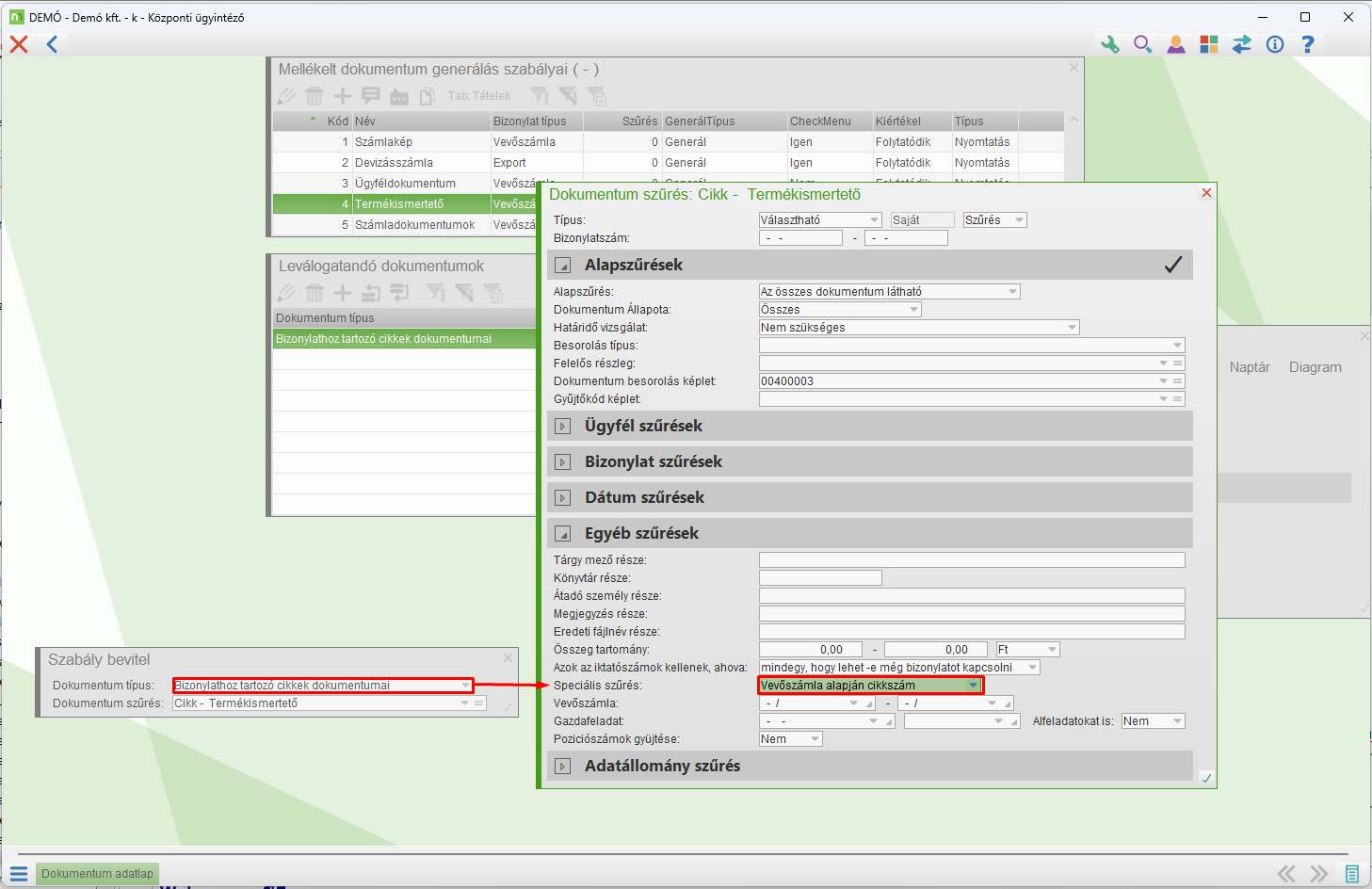This screenshot has height=889, width=1372.
Task: Click the Dokumentum adatlap button
Action: [97, 874]
